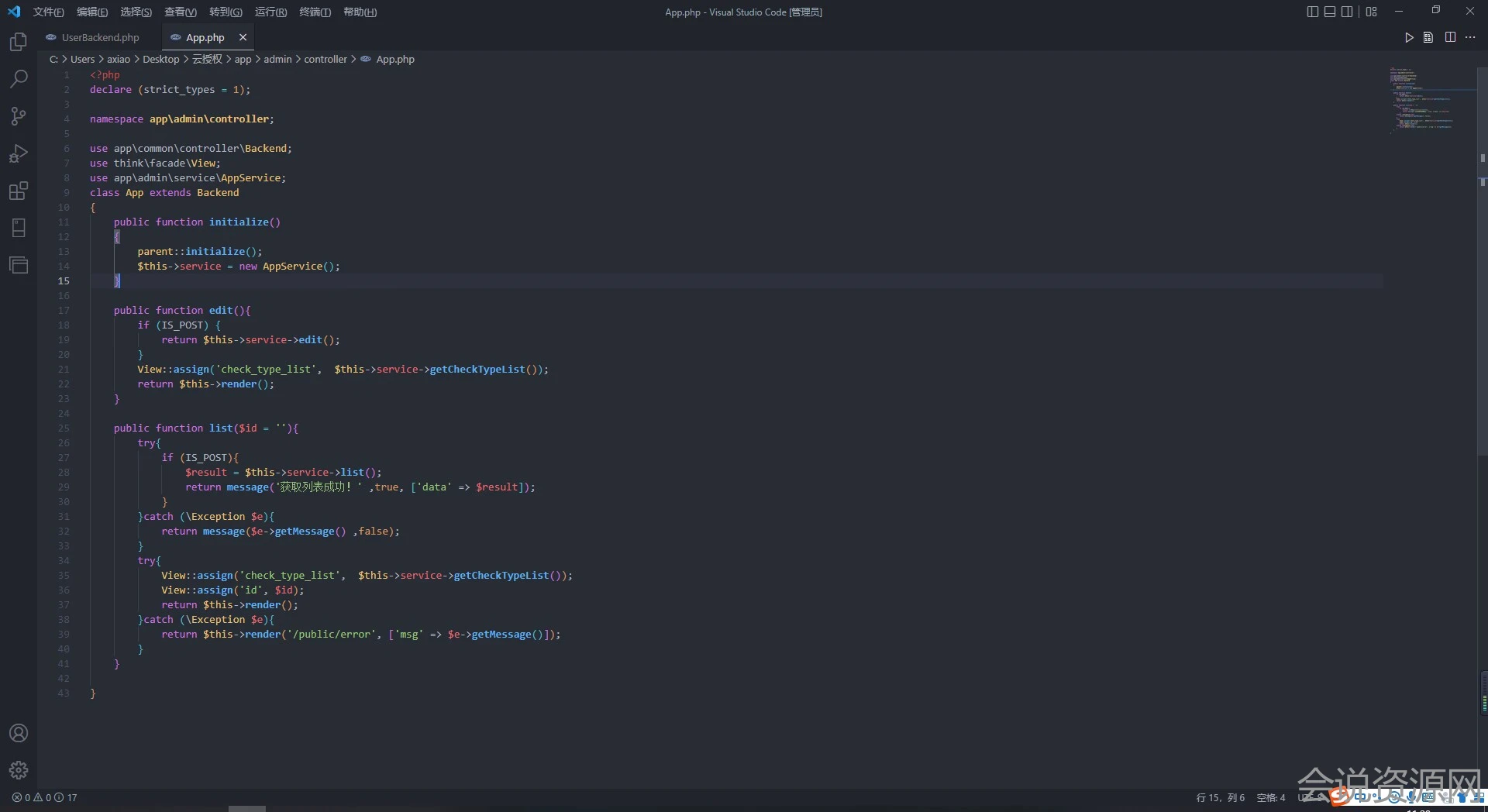The height and width of the screenshot is (812, 1488).
Task: Expand the admin breadcrumb segment
Action: [x=277, y=60]
